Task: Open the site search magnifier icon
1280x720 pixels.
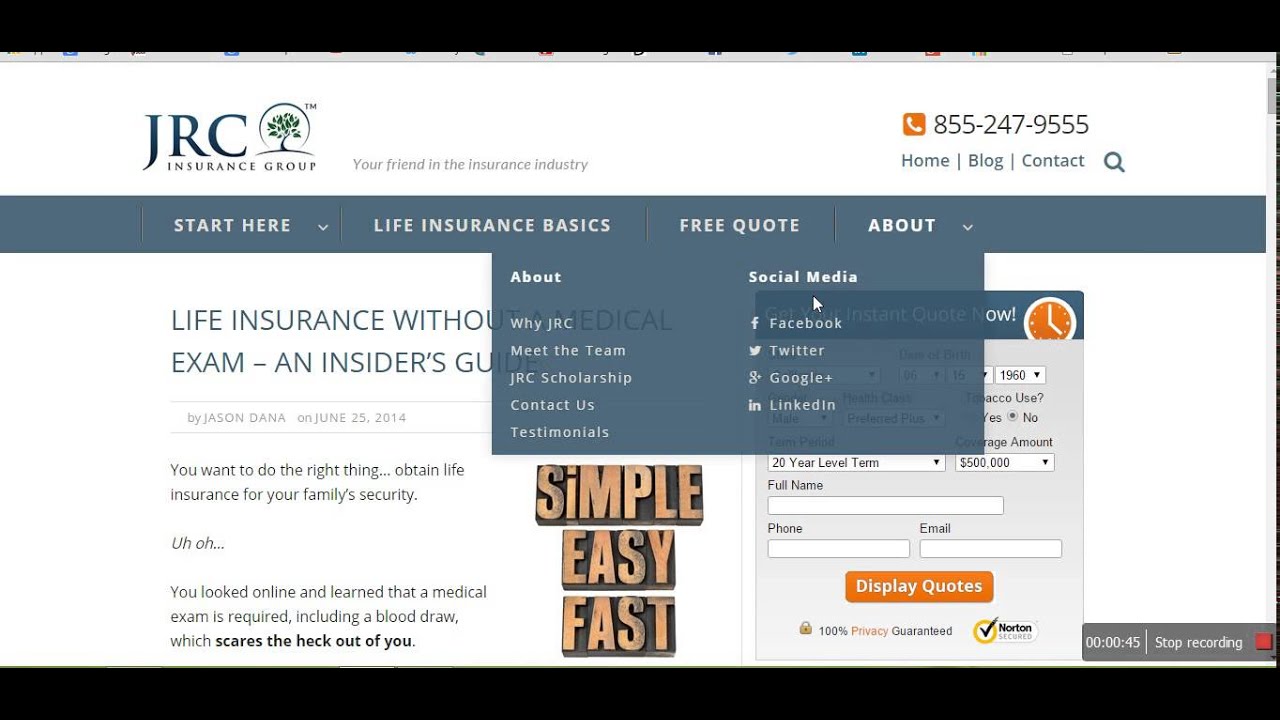Action: click(x=1114, y=162)
